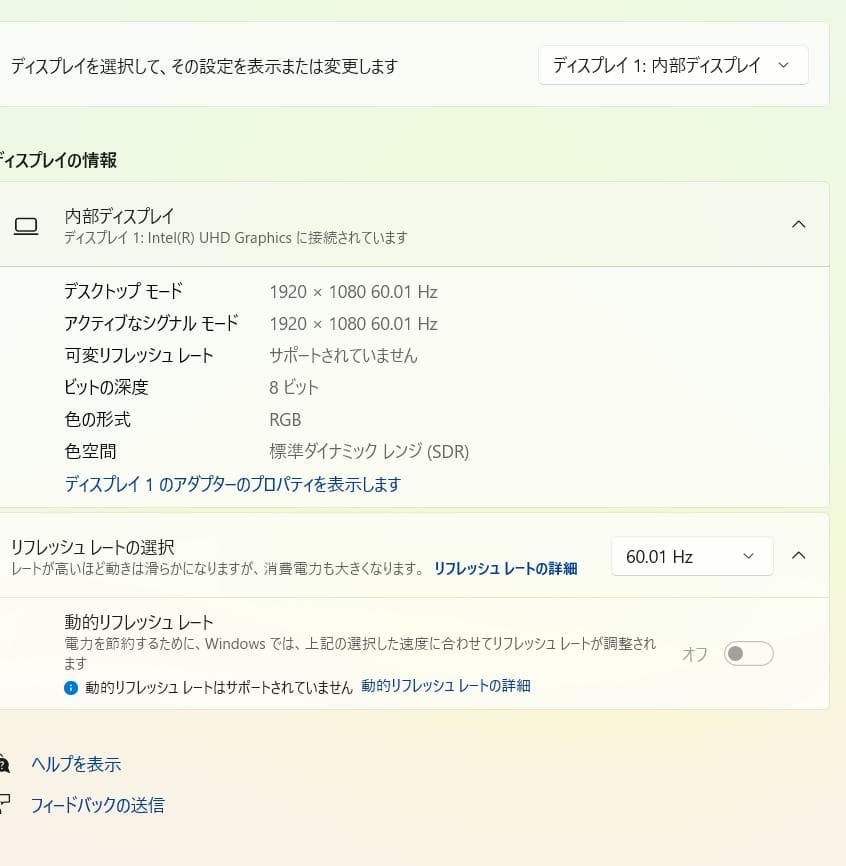Click the リフレッシュ レートの選択 header row
The width and height of the screenshot is (846, 866).
pyautogui.click(x=300, y=555)
